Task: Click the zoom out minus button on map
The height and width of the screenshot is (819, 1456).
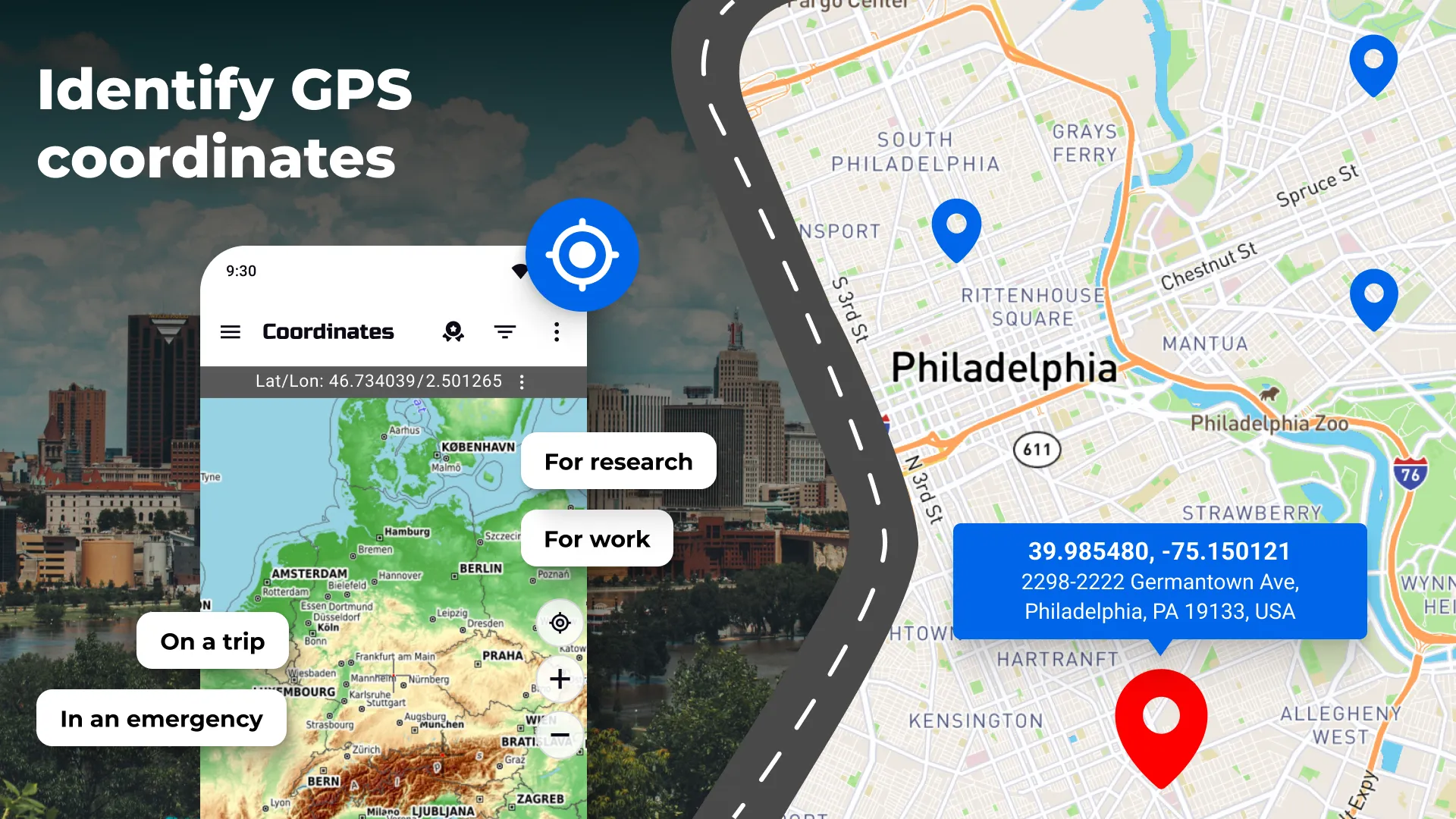Action: click(559, 733)
